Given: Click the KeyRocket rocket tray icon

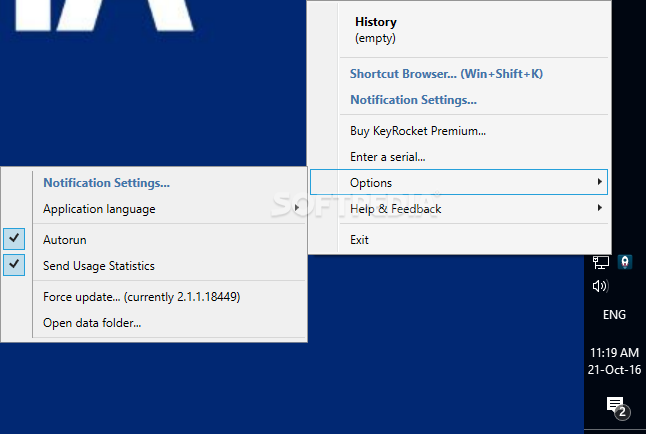Looking at the screenshot, I should click(x=625, y=262).
